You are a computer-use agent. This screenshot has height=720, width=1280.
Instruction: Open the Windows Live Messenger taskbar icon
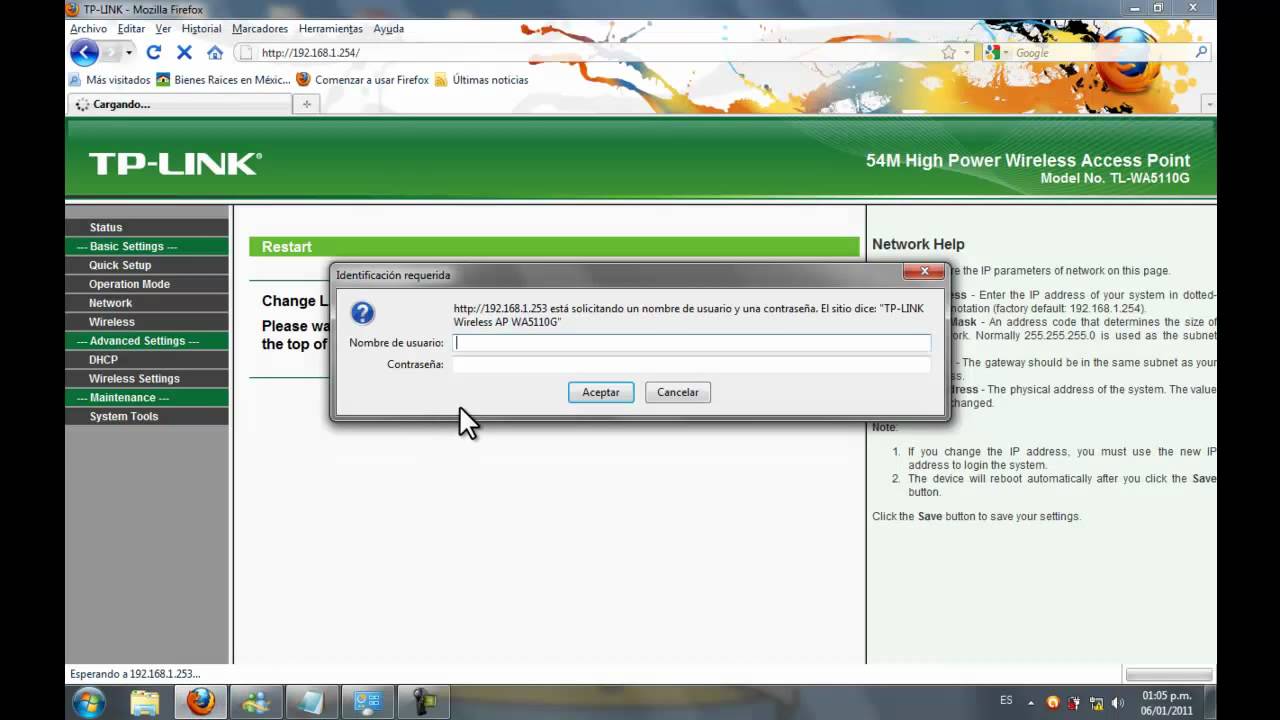click(x=256, y=702)
